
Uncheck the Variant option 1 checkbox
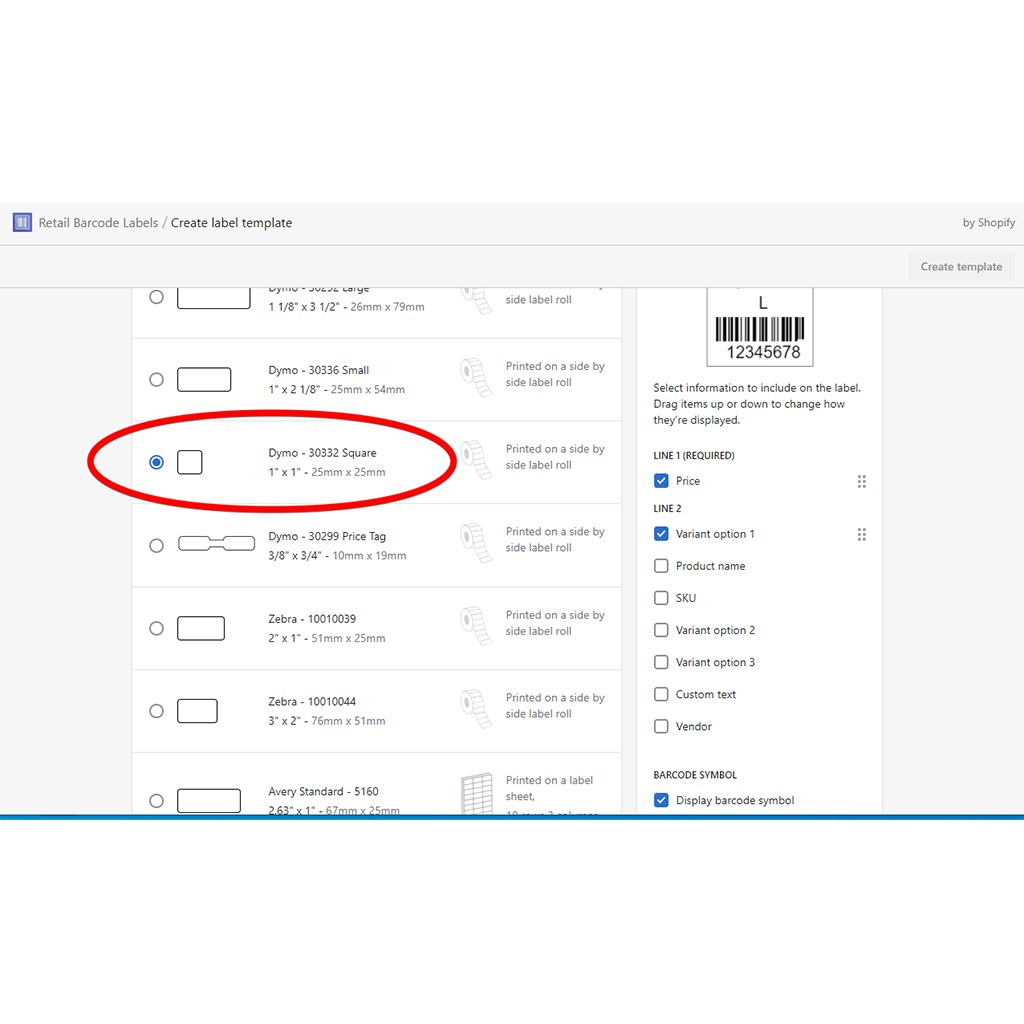coord(661,534)
